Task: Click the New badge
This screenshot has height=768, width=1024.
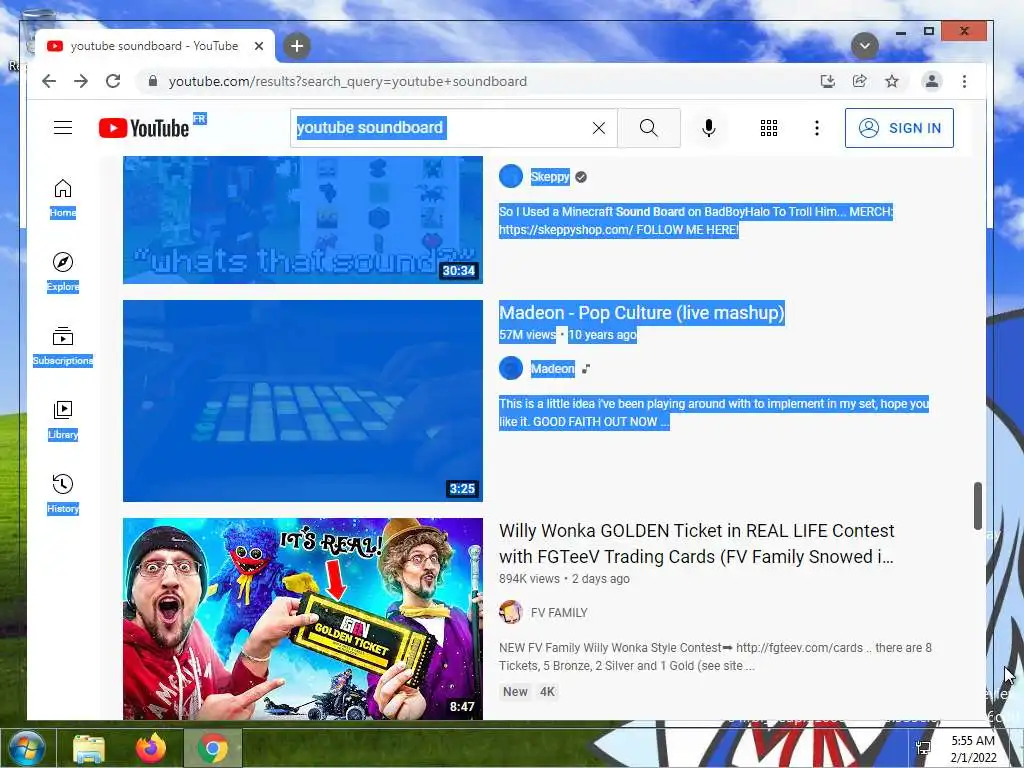Action: coord(515,692)
